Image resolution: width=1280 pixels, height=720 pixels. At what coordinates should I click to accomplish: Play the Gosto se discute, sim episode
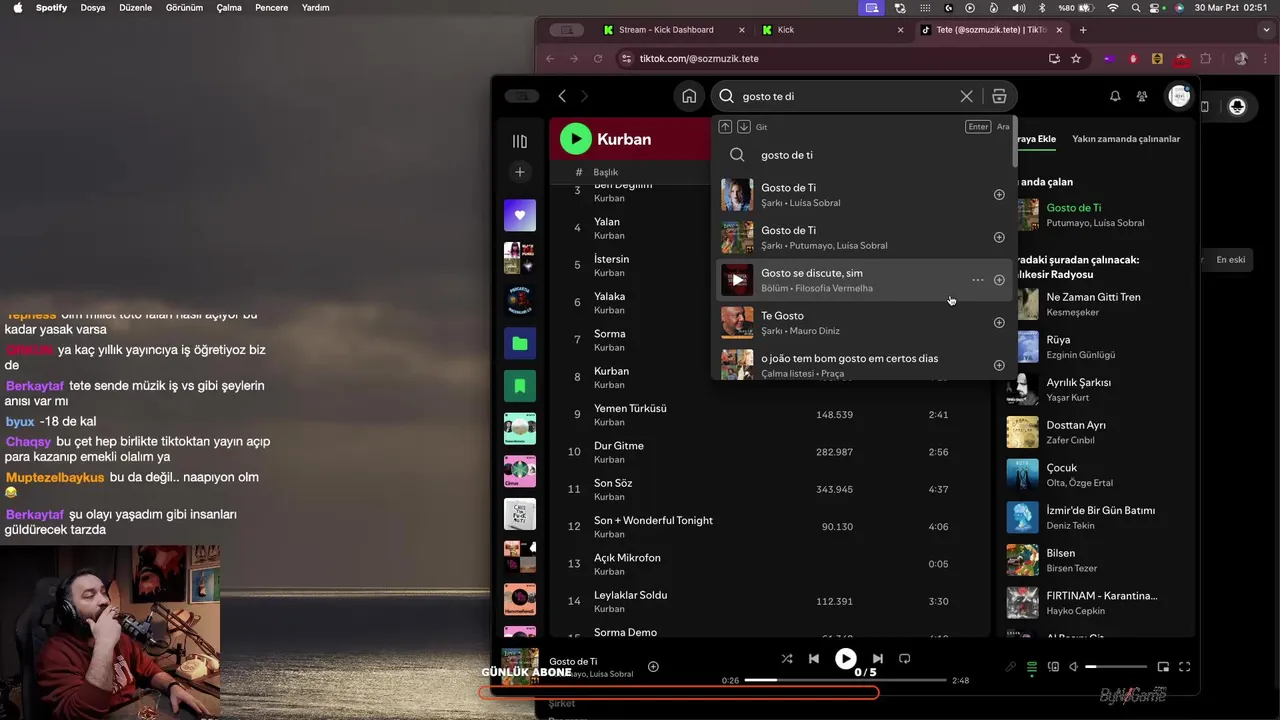(737, 280)
